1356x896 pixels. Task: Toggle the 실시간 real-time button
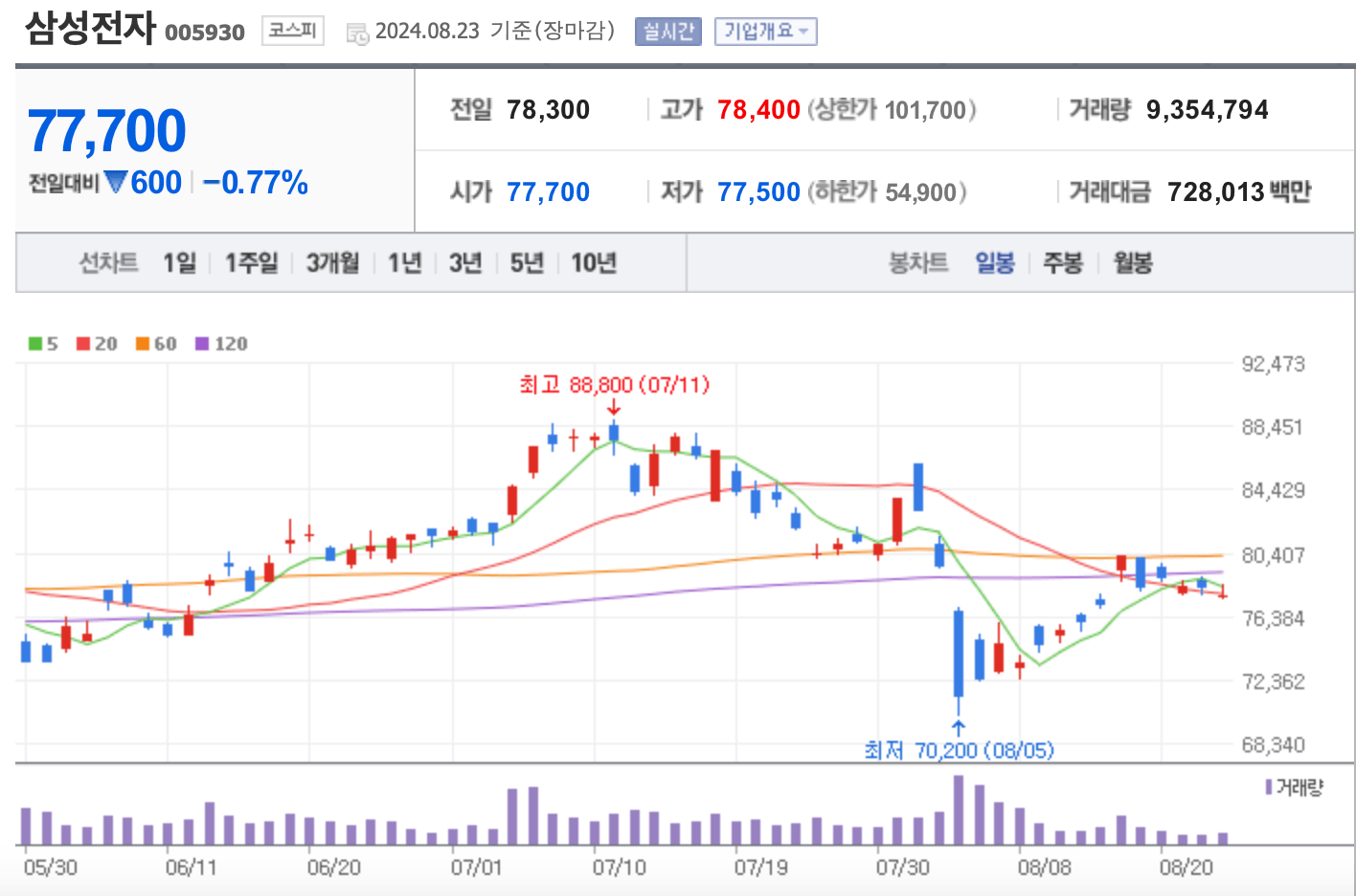tap(668, 32)
